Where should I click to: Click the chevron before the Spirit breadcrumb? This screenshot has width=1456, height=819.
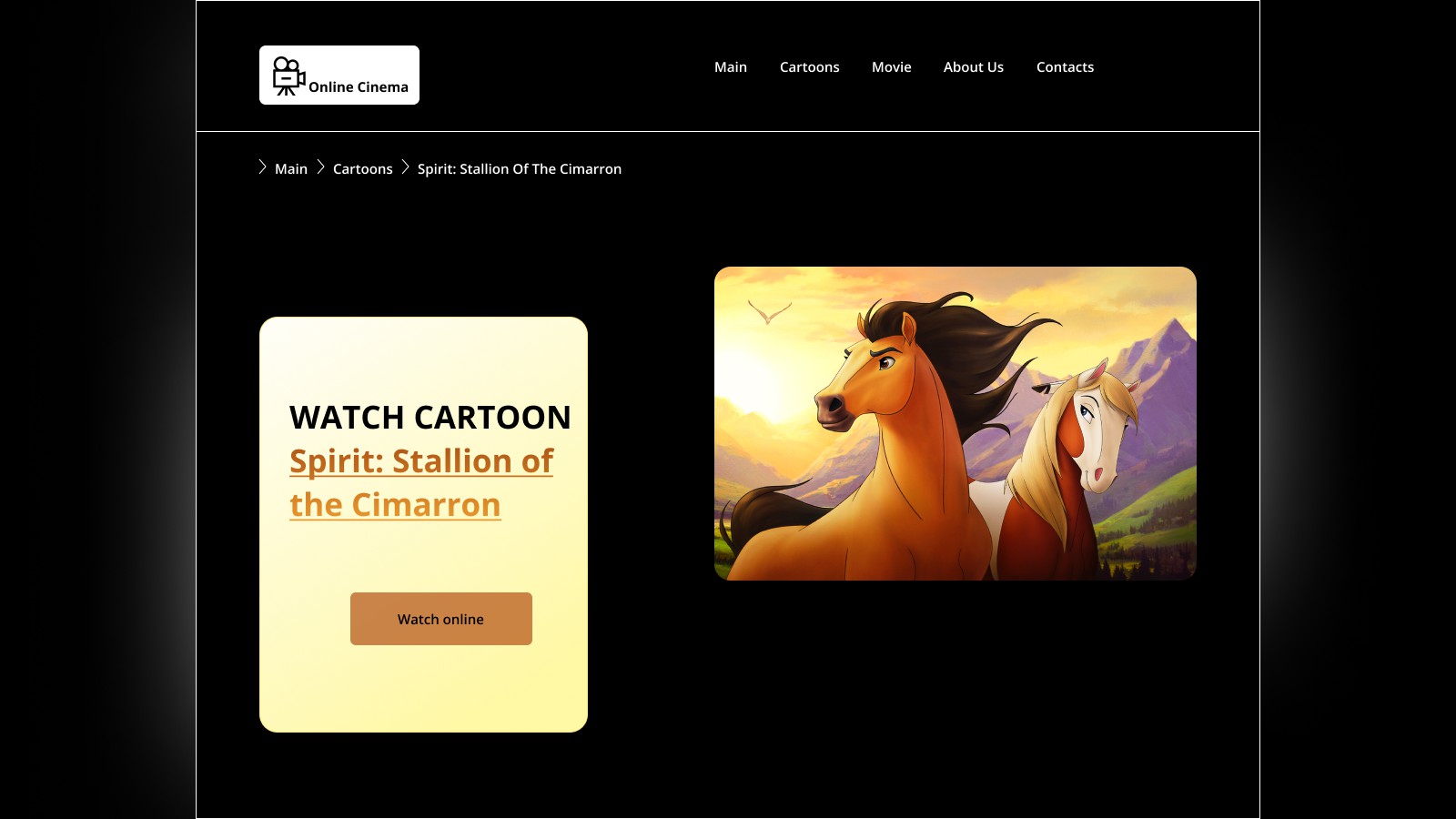pyautogui.click(x=406, y=167)
